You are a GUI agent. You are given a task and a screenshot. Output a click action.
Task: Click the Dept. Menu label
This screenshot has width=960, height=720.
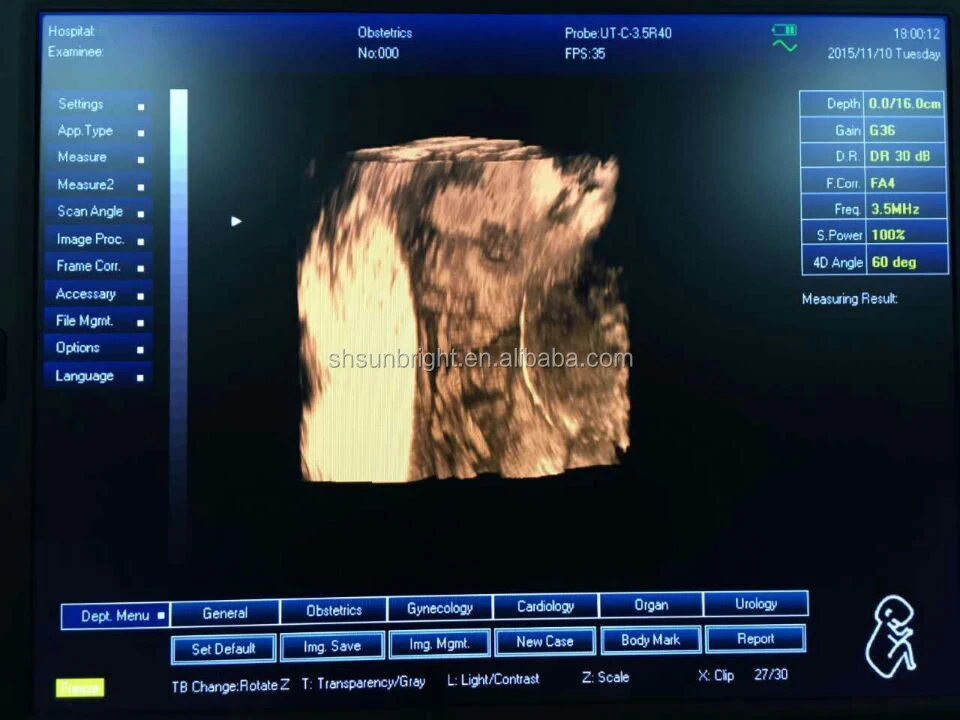coord(115,616)
